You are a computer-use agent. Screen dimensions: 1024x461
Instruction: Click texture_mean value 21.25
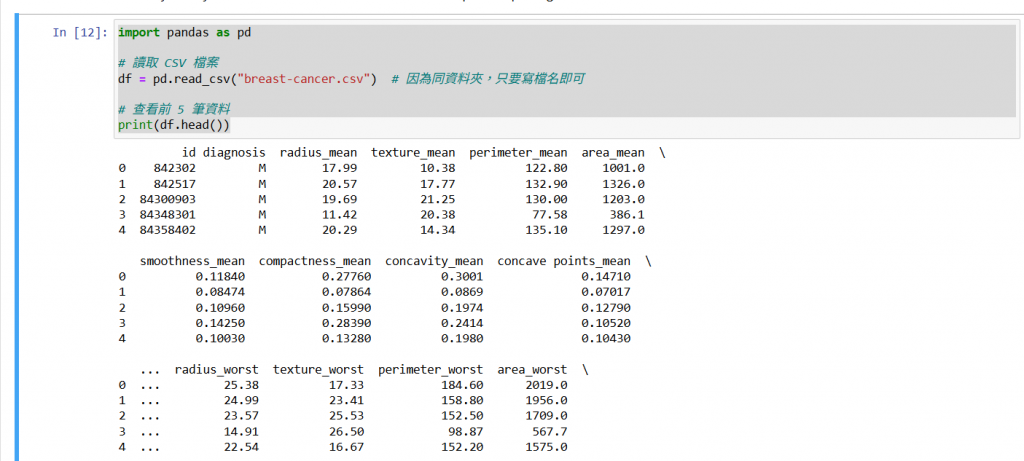tap(438, 199)
